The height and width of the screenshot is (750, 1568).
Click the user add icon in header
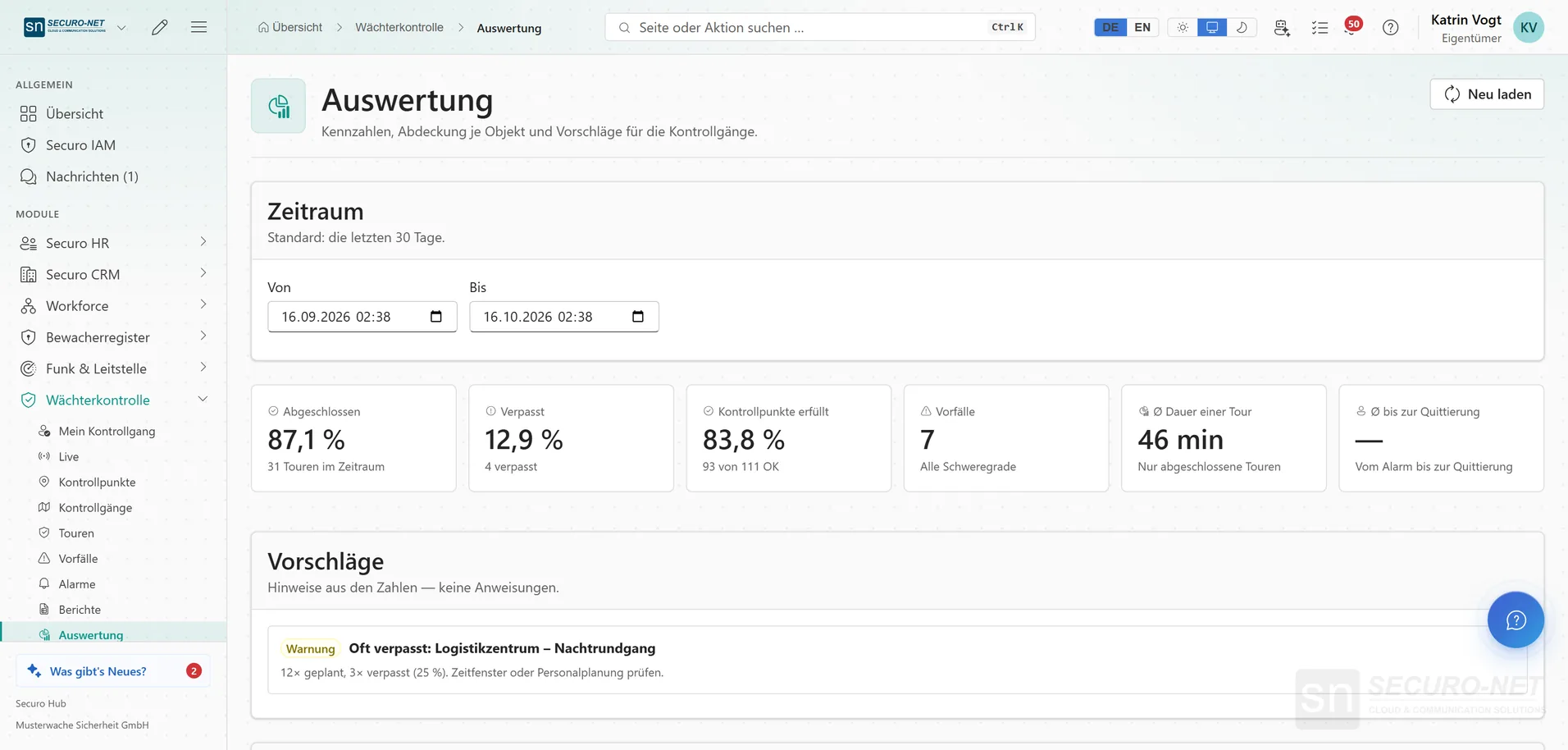(1282, 27)
